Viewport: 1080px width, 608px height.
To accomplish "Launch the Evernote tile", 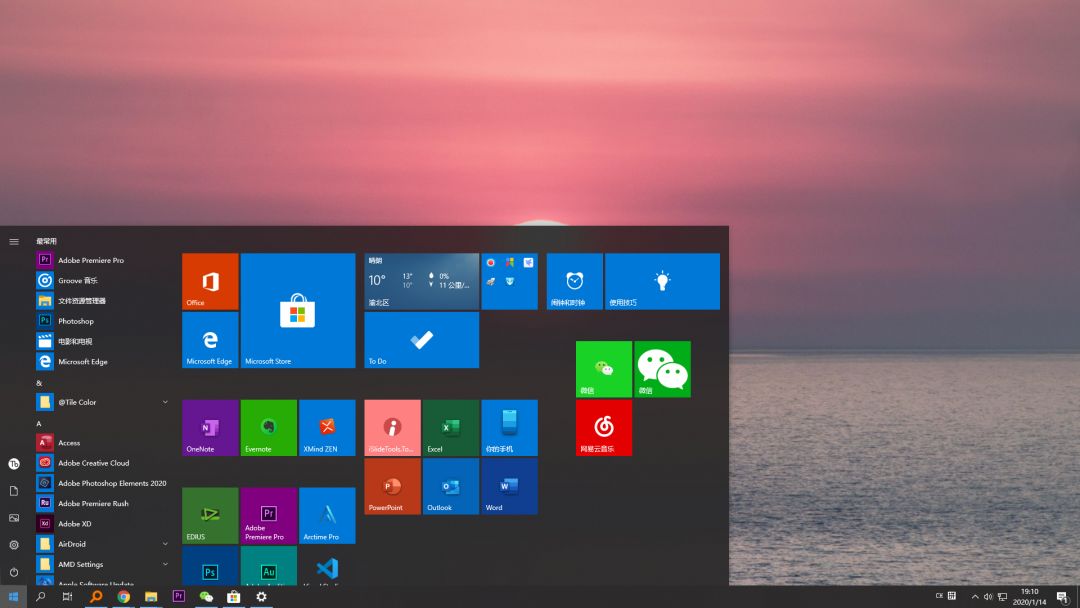I will pos(269,428).
